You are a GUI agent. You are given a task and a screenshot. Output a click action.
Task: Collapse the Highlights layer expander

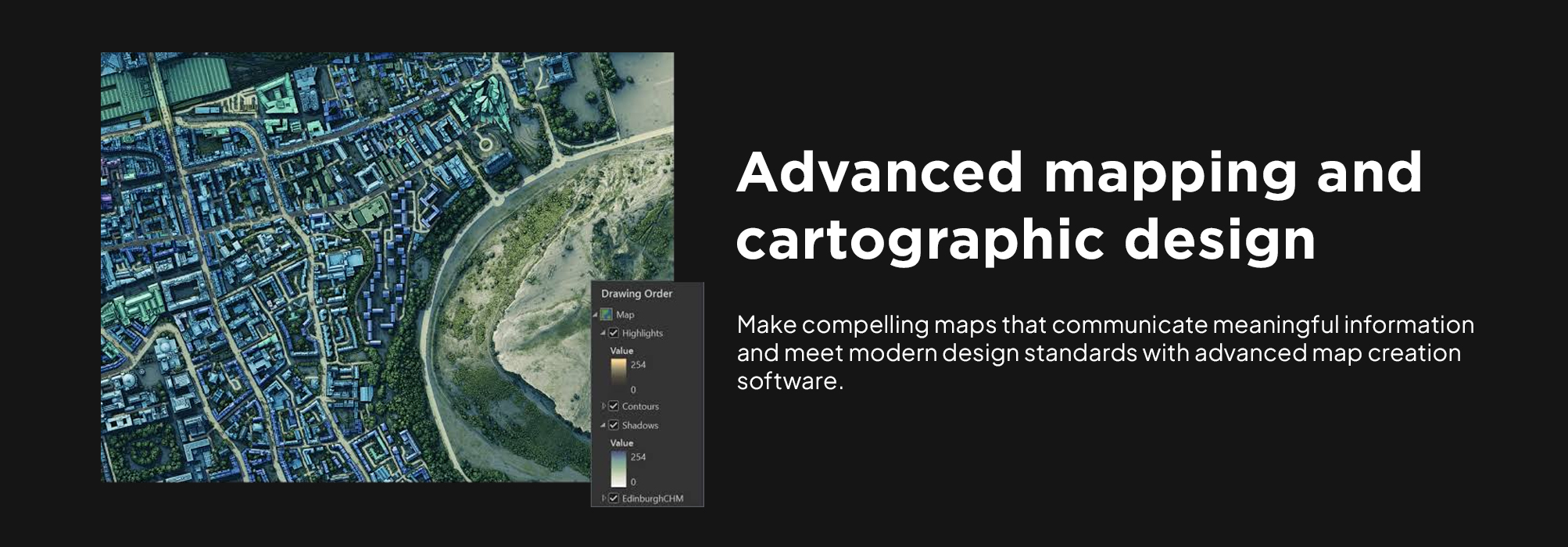(x=603, y=334)
